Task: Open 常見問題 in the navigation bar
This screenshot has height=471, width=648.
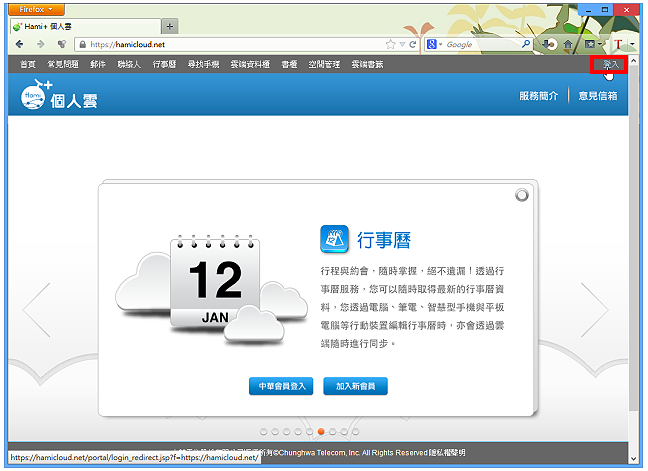Action: (63, 64)
